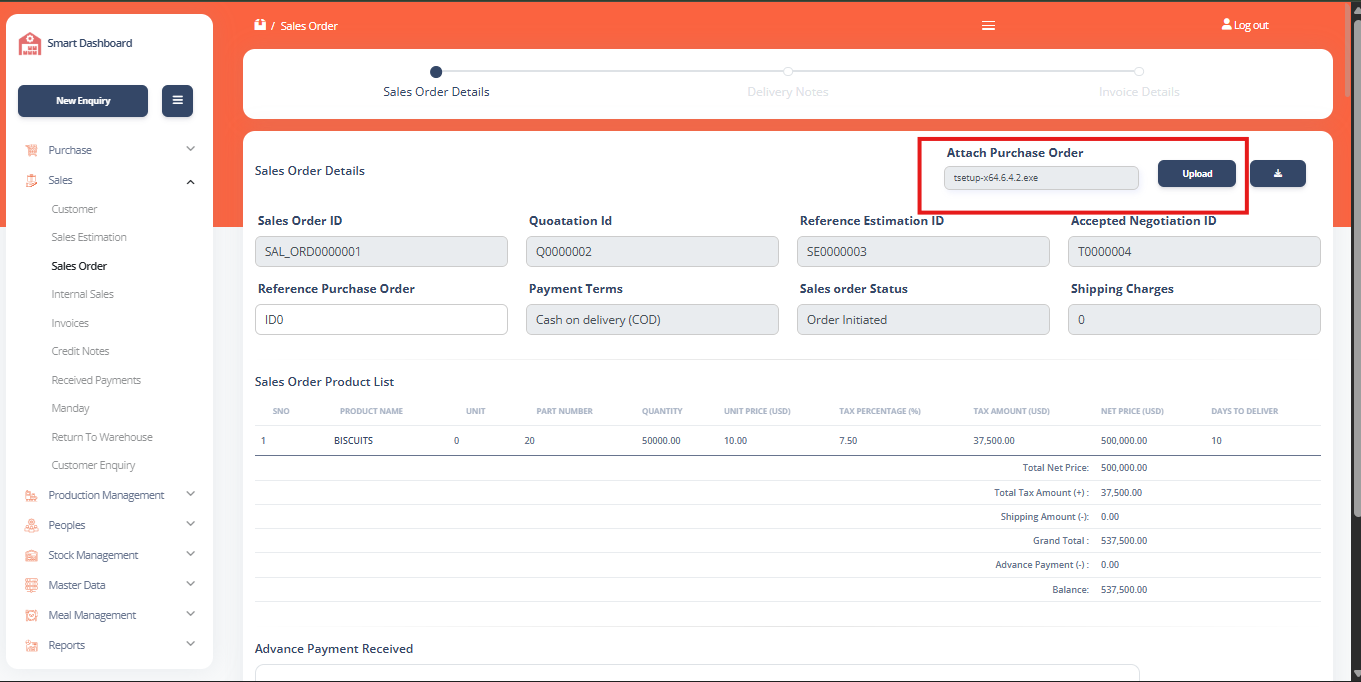Click the Payment Terms field
1361x682 pixels.
[652, 319]
